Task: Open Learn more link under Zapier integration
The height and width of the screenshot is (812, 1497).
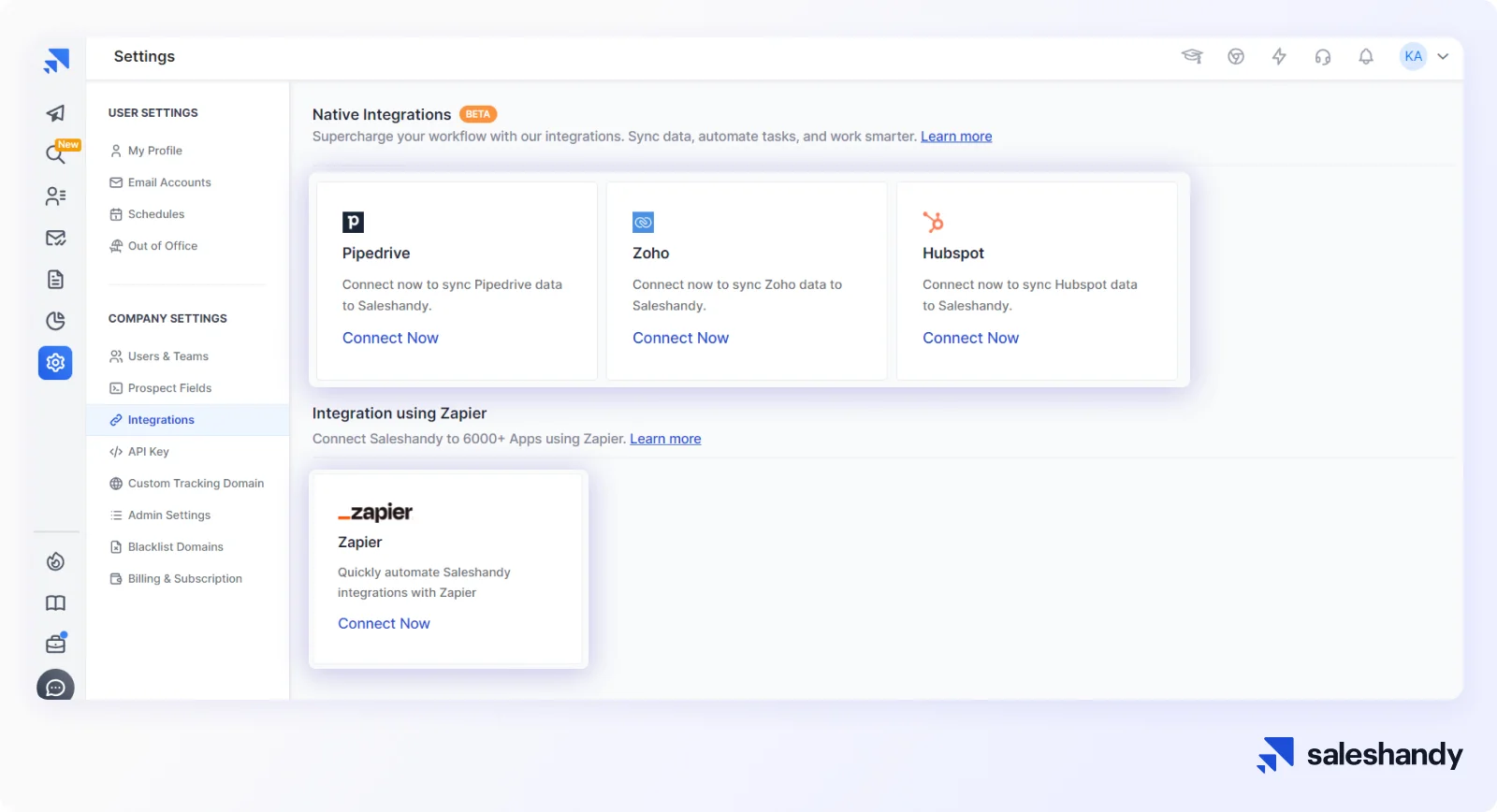Action: point(665,439)
